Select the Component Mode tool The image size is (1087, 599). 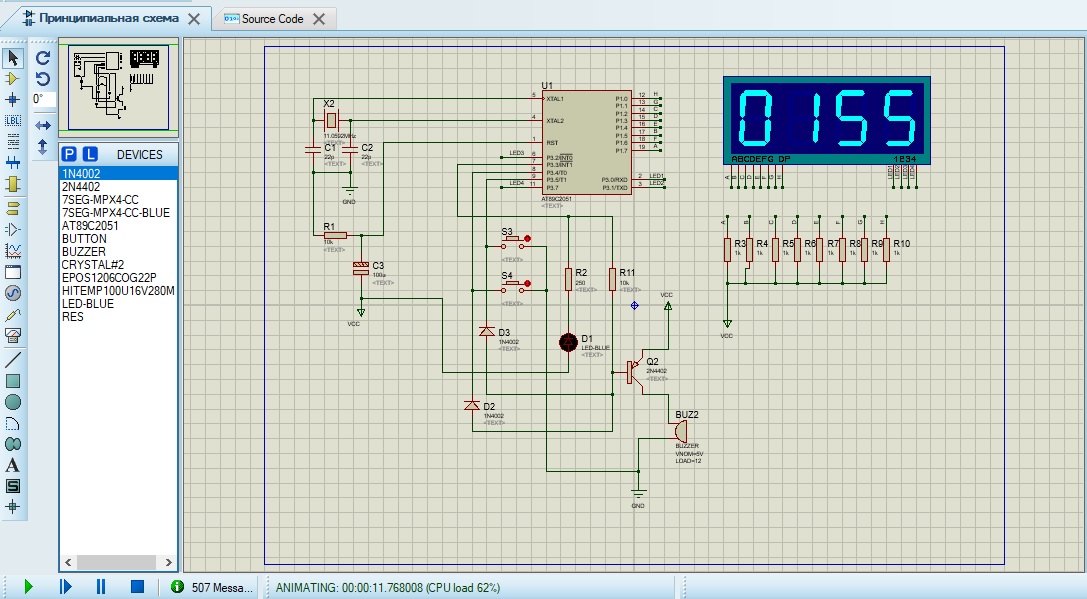pyautogui.click(x=12, y=78)
